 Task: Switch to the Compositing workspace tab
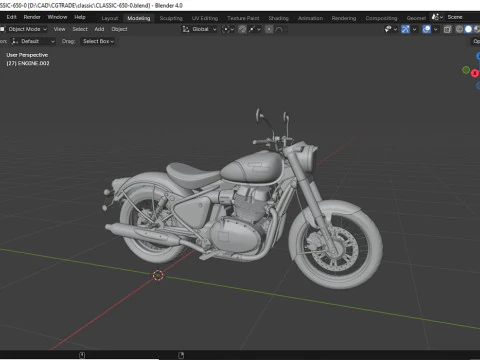click(x=381, y=18)
